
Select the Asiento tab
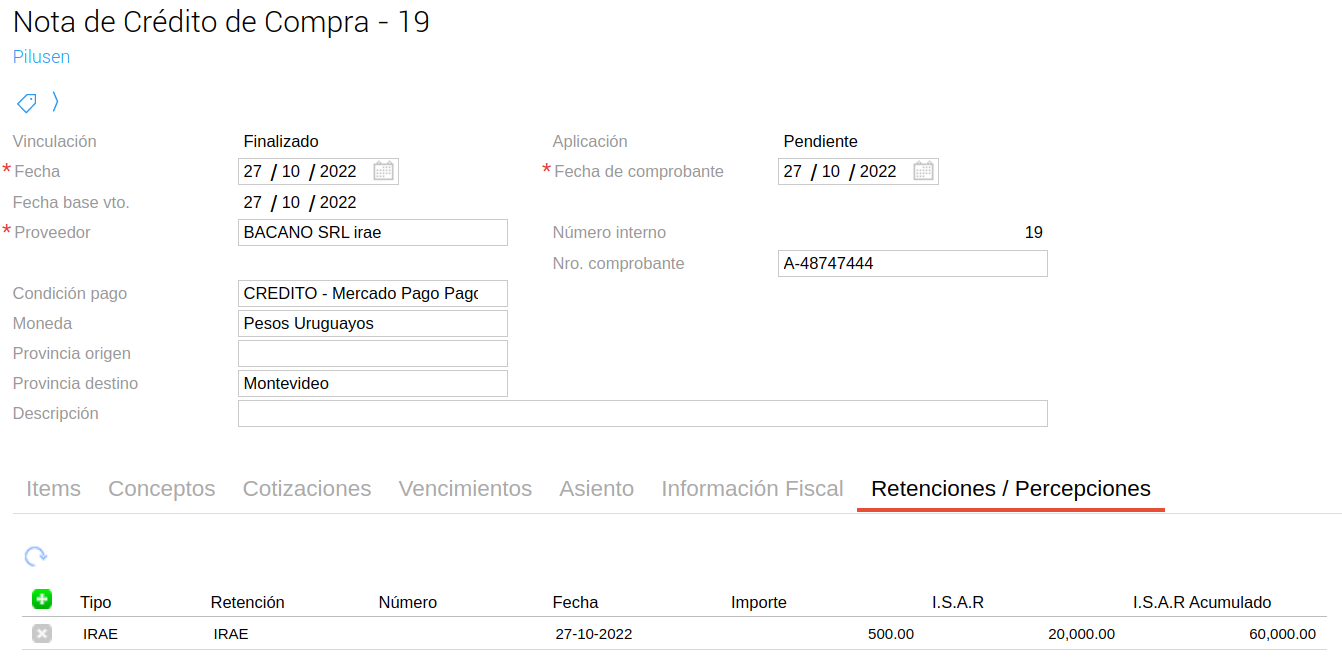(597, 489)
